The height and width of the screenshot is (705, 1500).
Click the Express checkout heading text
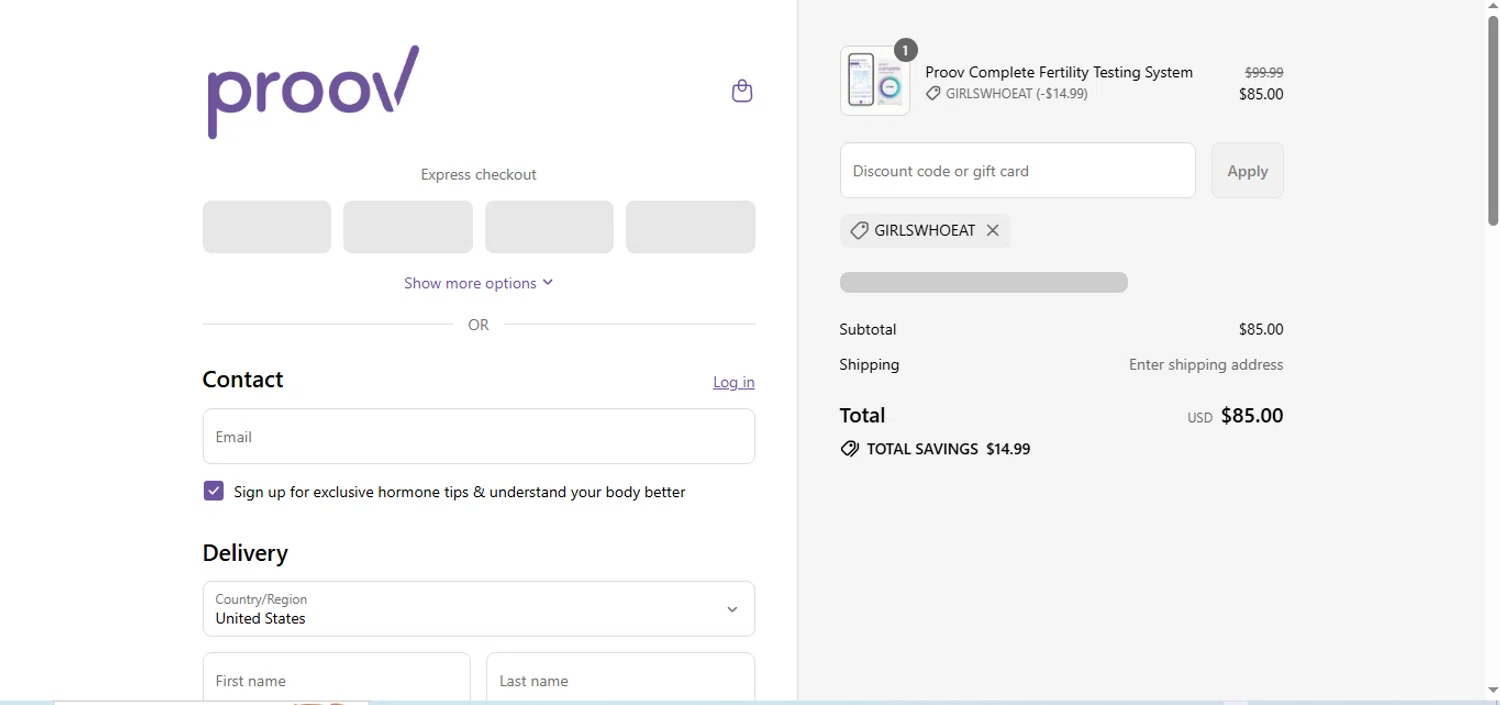478,175
